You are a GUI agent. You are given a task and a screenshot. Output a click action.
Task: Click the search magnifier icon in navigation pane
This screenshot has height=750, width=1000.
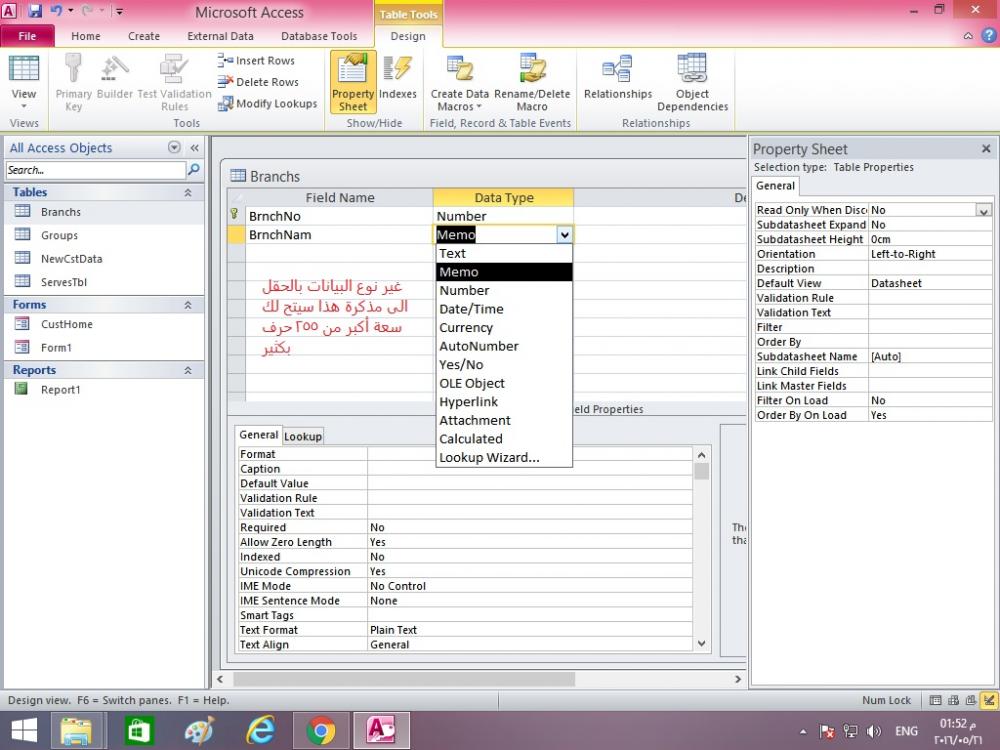click(194, 170)
